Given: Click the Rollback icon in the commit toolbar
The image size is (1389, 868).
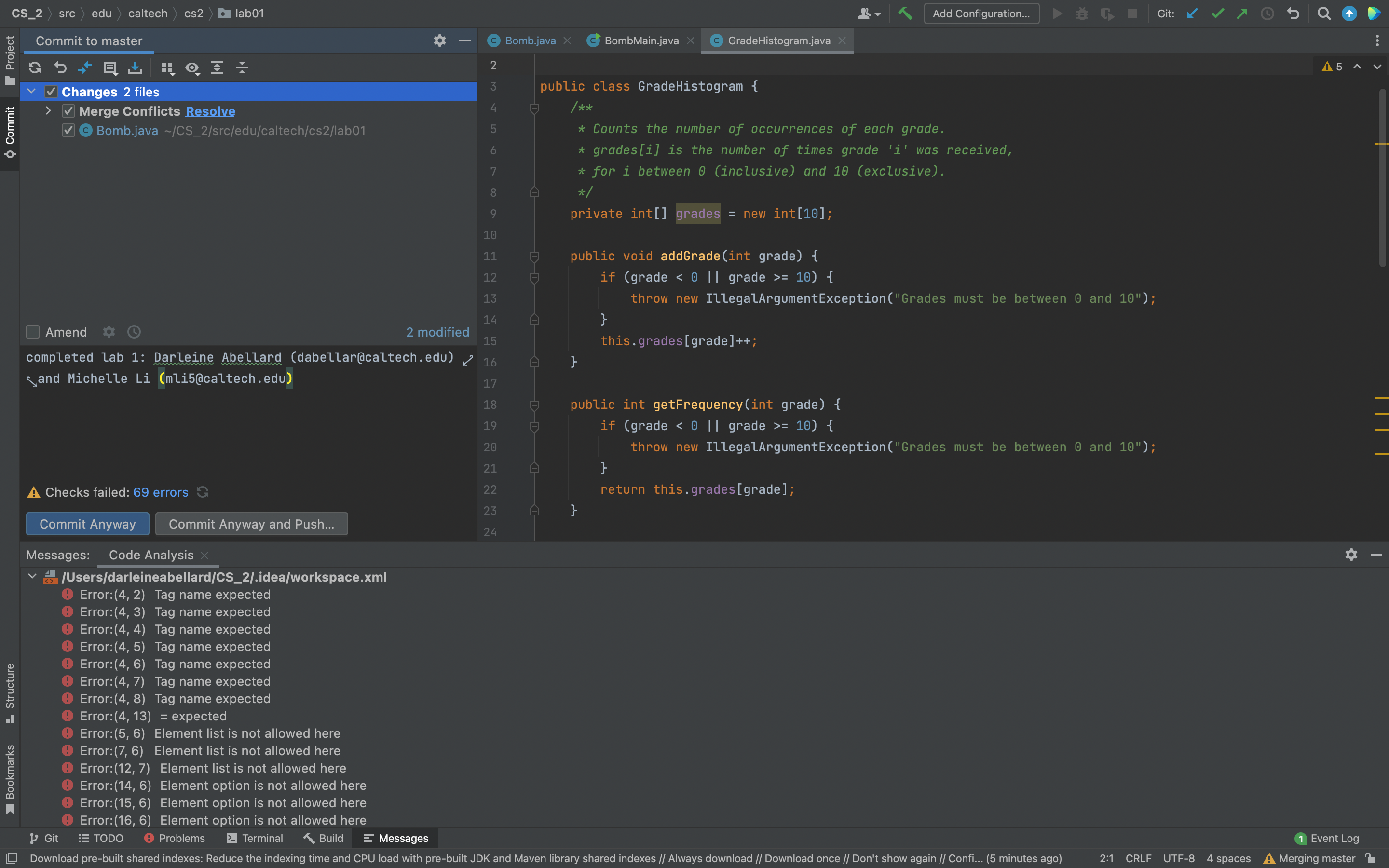Looking at the screenshot, I should click(x=60, y=68).
